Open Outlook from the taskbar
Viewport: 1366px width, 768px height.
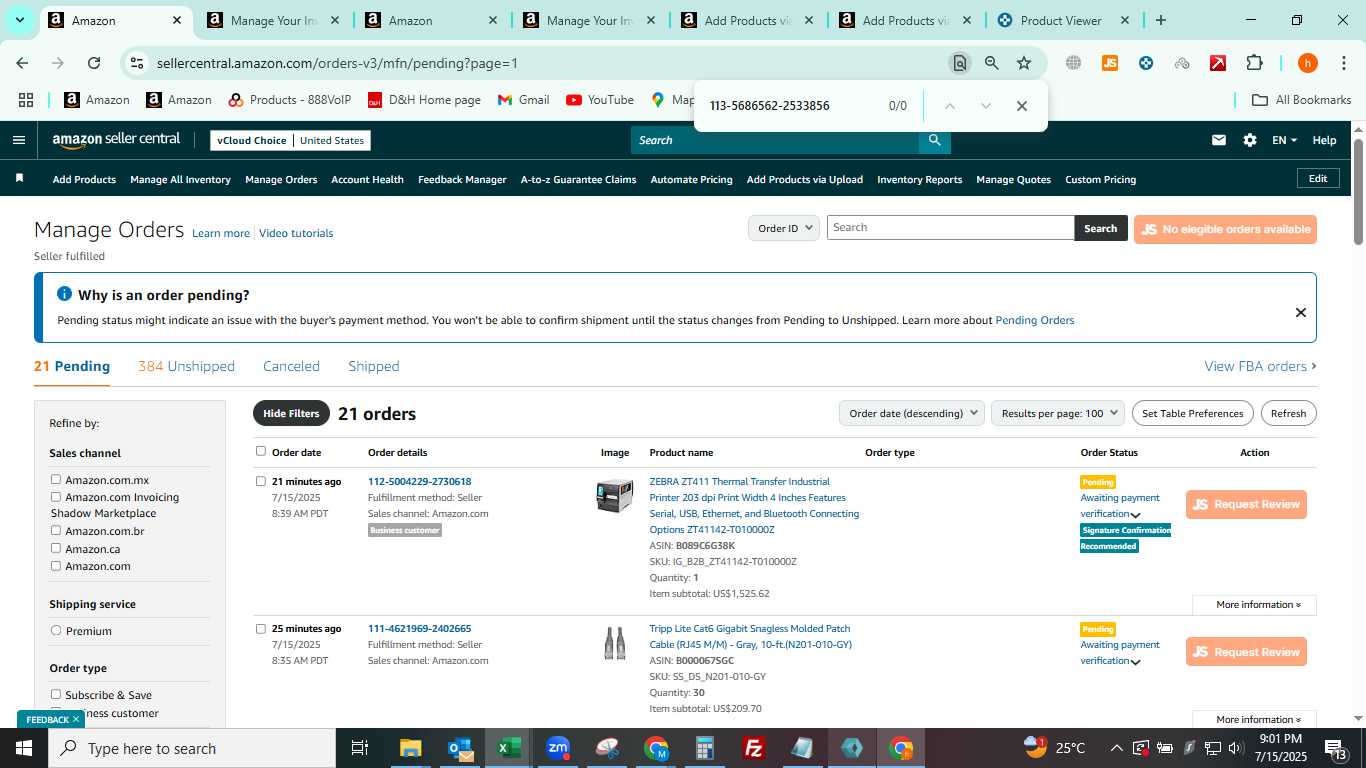460,748
